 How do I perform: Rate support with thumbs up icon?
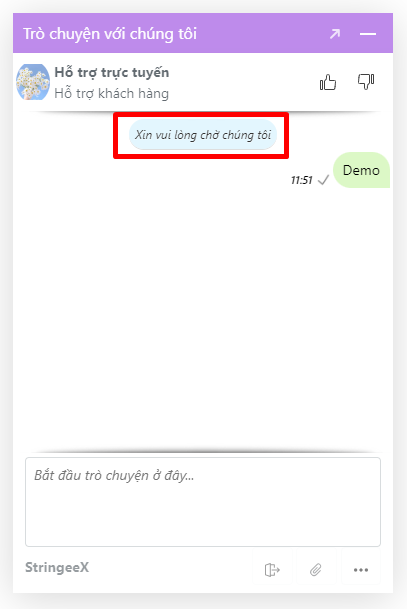pyautogui.click(x=328, y=82)
